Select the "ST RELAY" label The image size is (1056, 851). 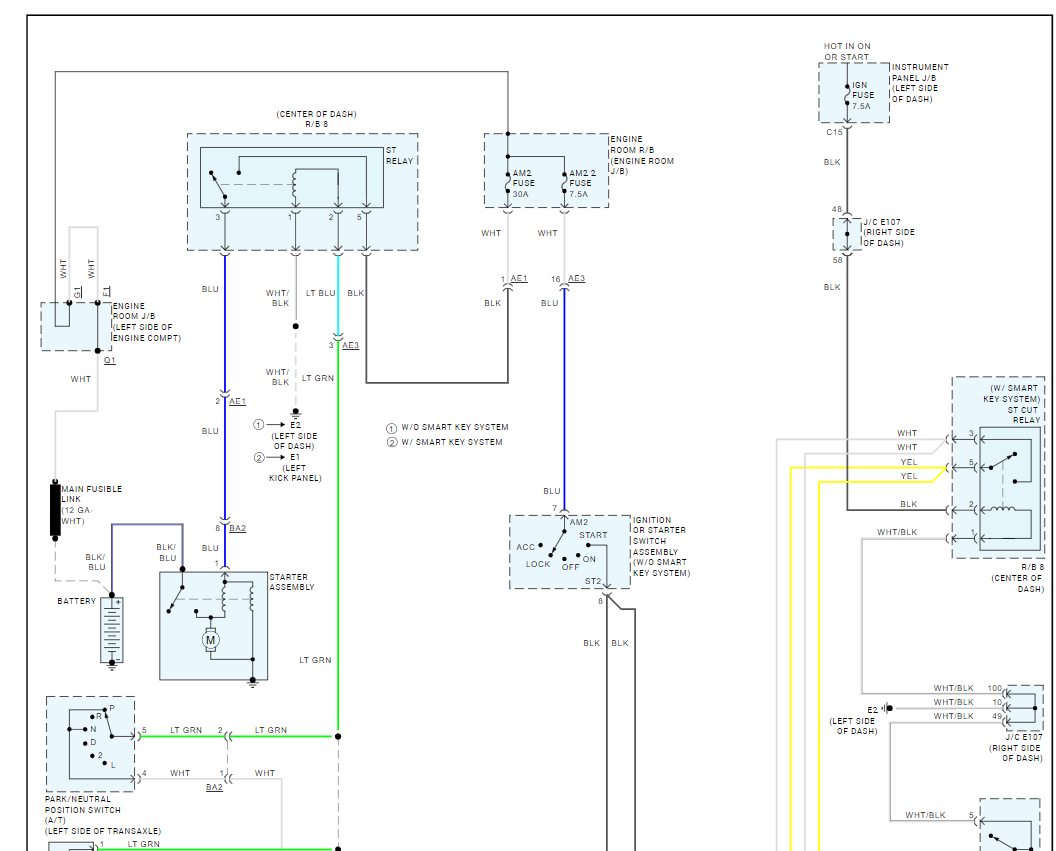coord(399,156)
